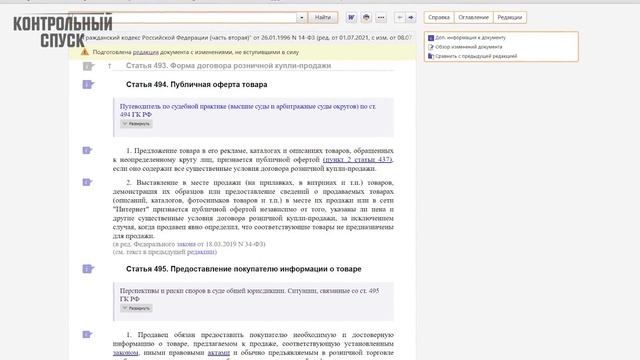
Task: Open Обзор изменений документа link
Action: point(469,47)
